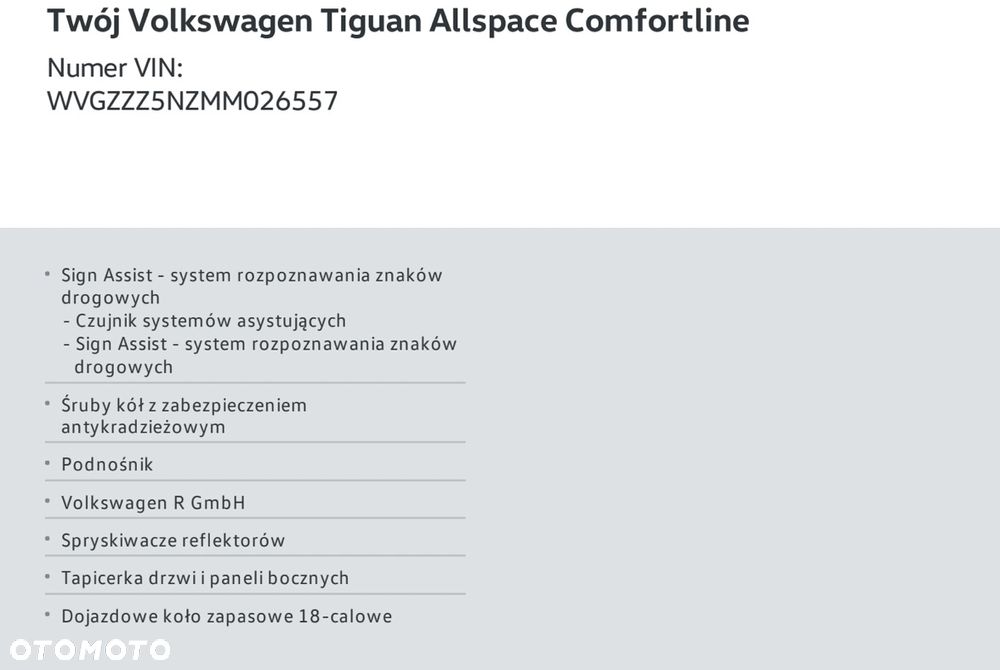
Task: Click the bullet before "Spryskiwacze reflektorów"
Action: (47, 539)
